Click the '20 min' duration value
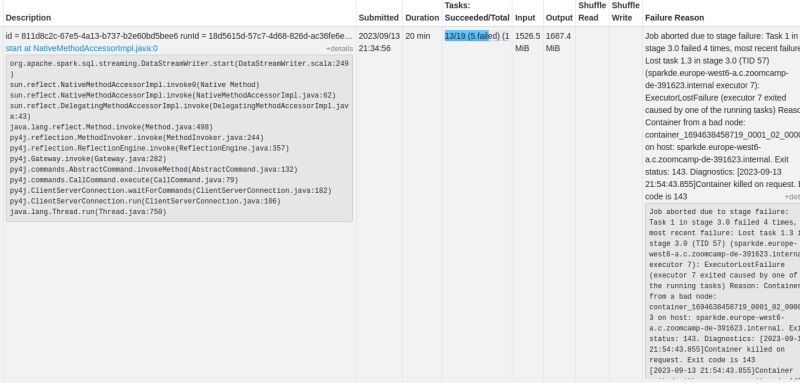The width and height of the screenshot is (800, 384). click(418, 36)
